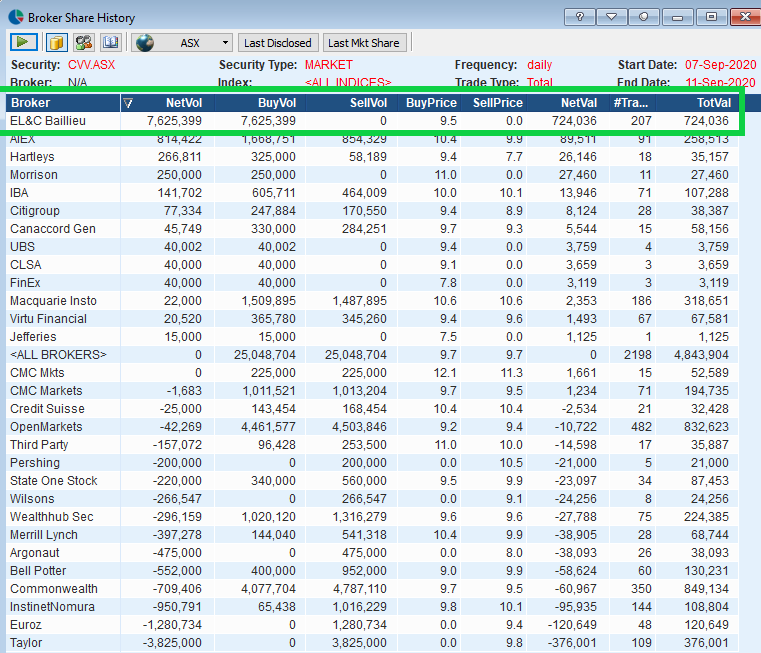
Task: Select the InstinetNomura broker row
Action: pos(372,606)
